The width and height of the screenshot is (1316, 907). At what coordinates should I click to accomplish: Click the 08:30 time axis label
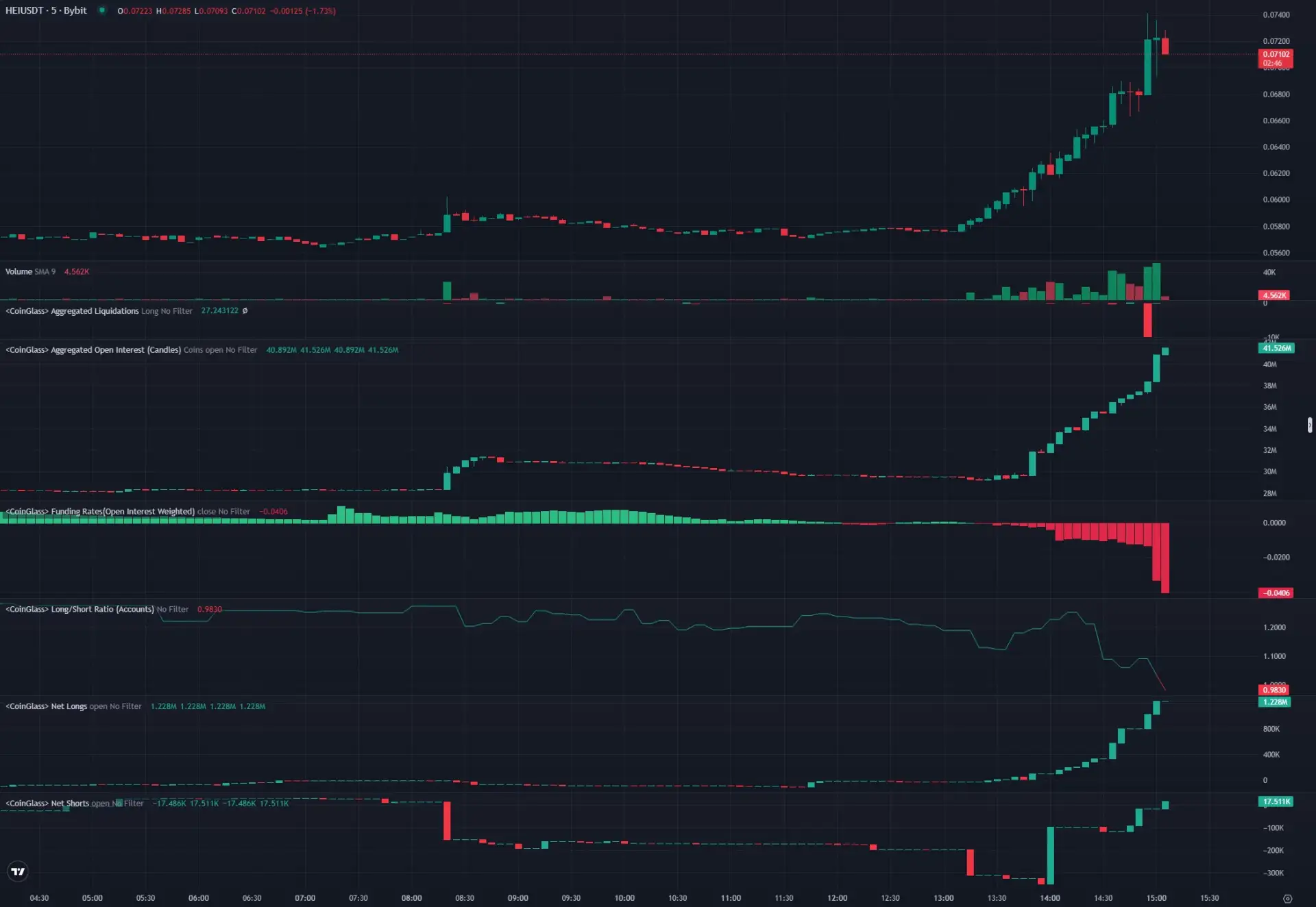pos(465,898)
